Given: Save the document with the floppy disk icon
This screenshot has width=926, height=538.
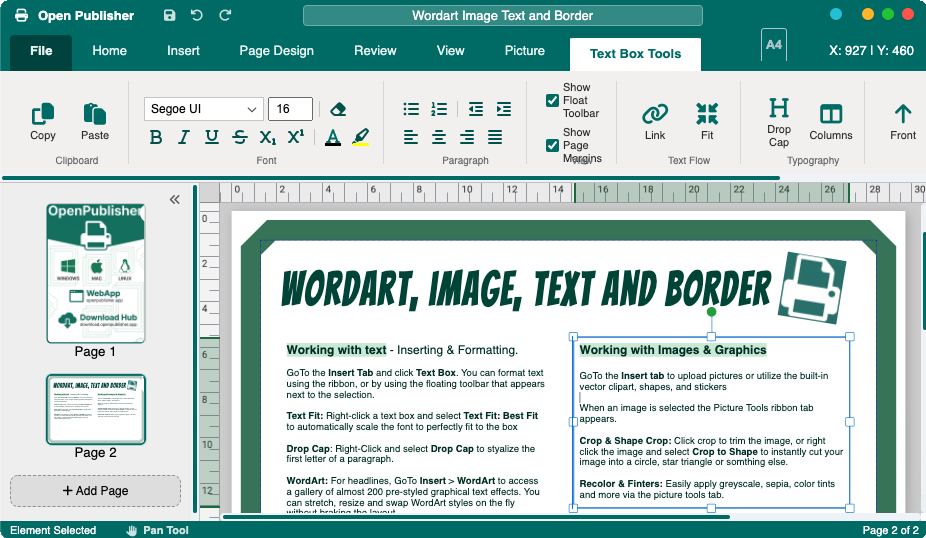Looking at the screenshot, I should (x=169, y=15).
